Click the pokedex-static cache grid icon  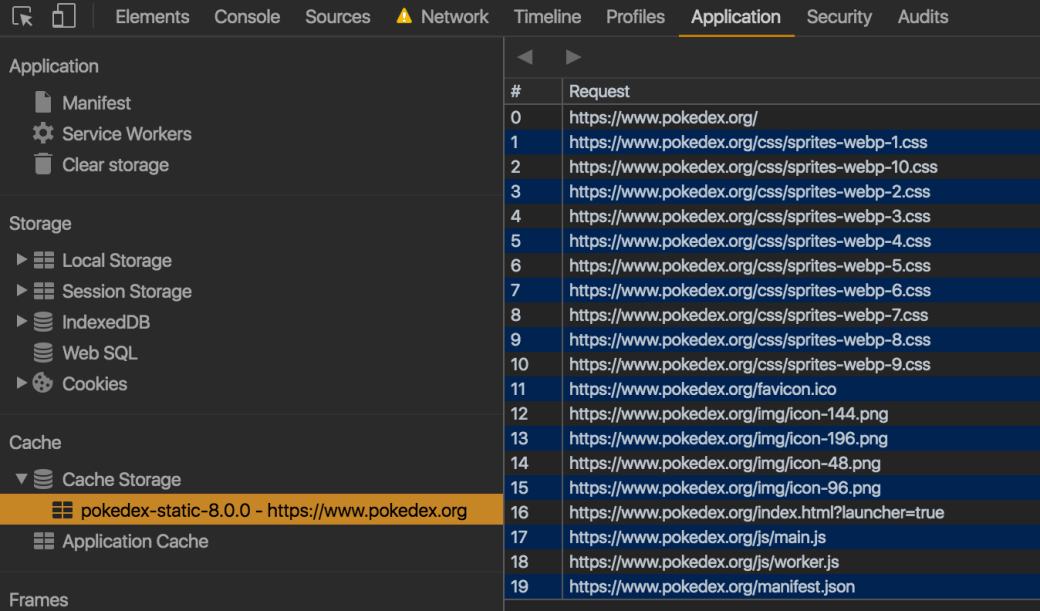pyautogui.click(x=62, y=510)
